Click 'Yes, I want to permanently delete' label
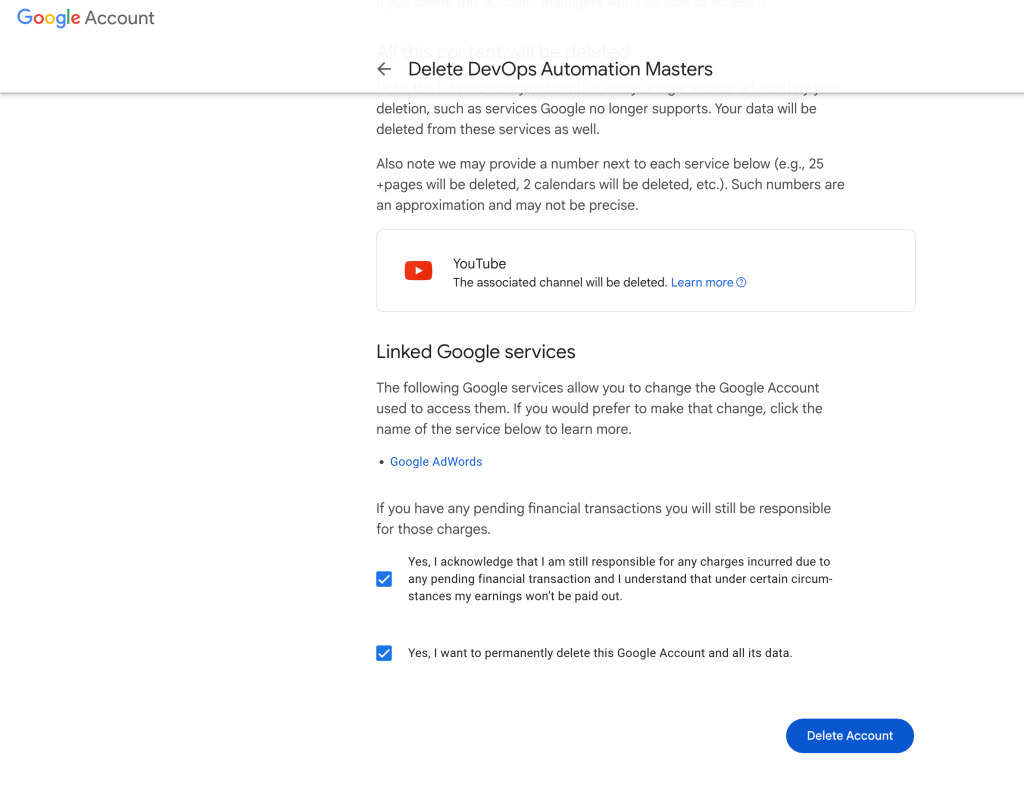This screenshot has width=1024, height=785. [x=600, y=653]
